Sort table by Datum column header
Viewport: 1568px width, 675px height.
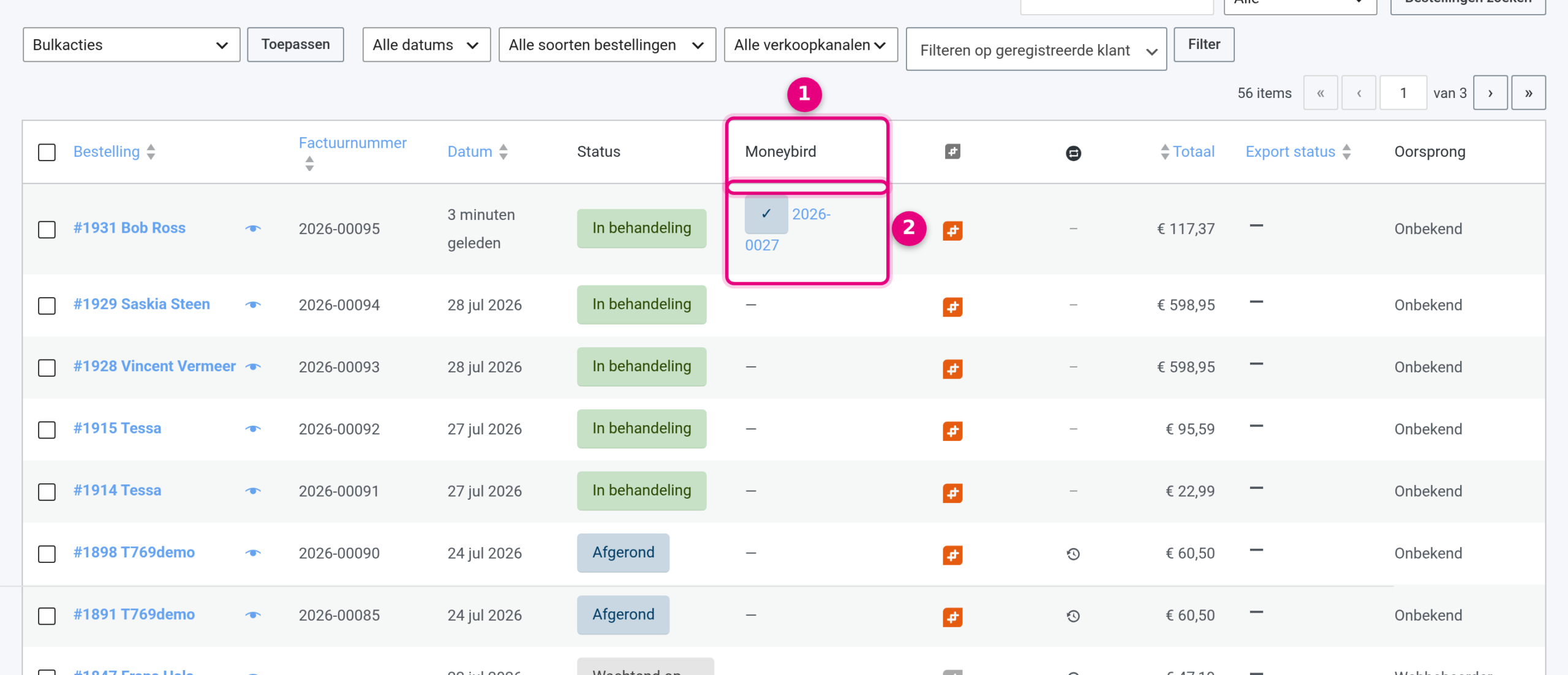point(470,152)
